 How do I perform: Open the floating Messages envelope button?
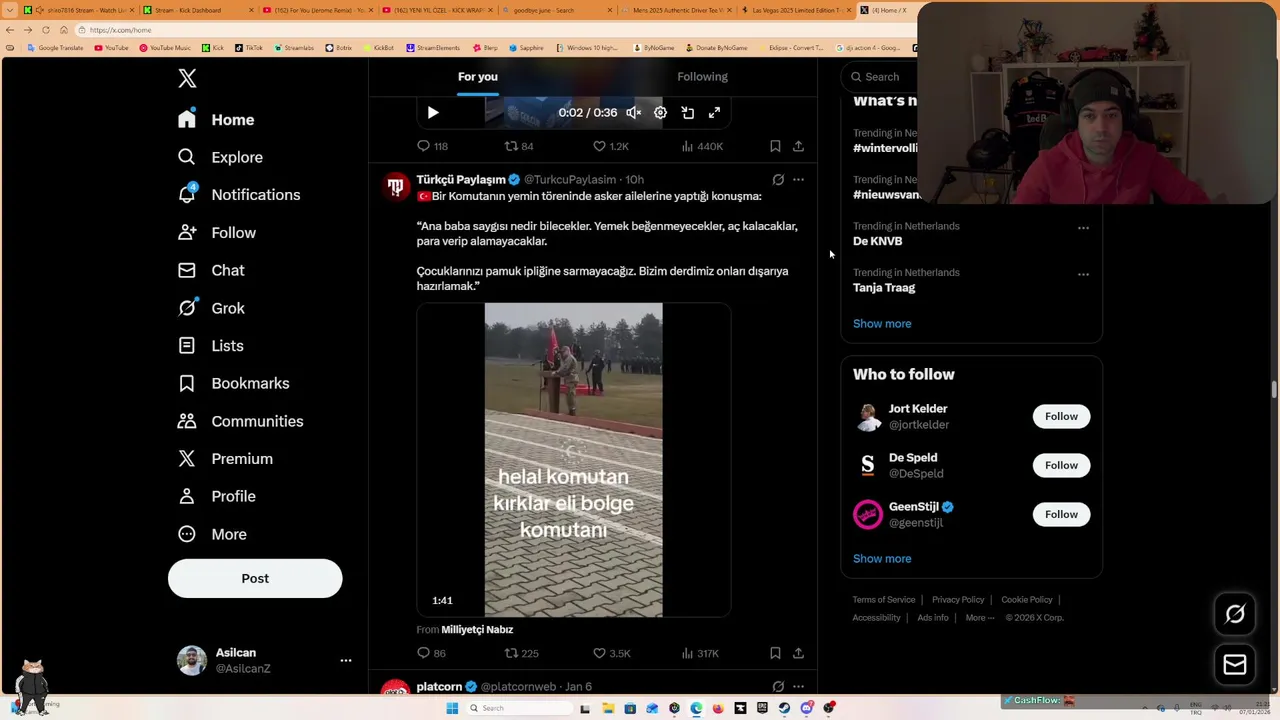click(x=1235, y=665)
